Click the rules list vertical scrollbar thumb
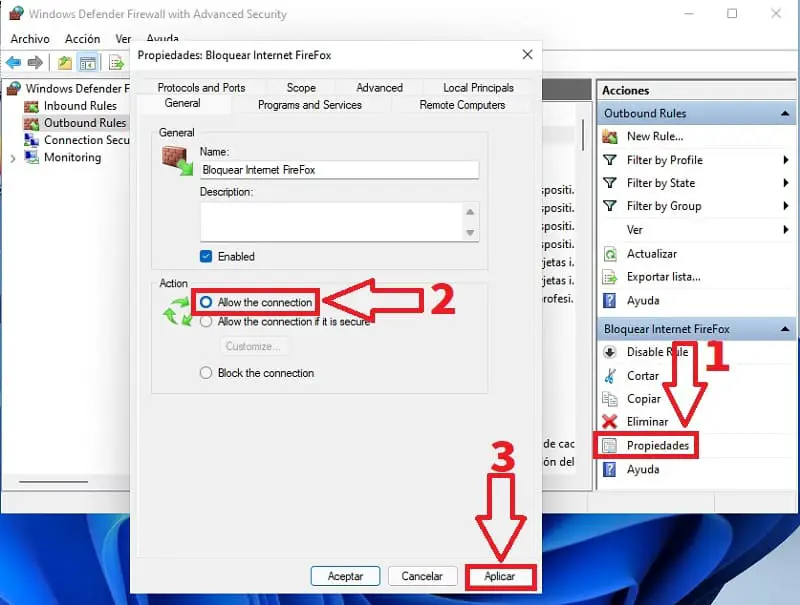Screen dimensions: 800x605 583,135
